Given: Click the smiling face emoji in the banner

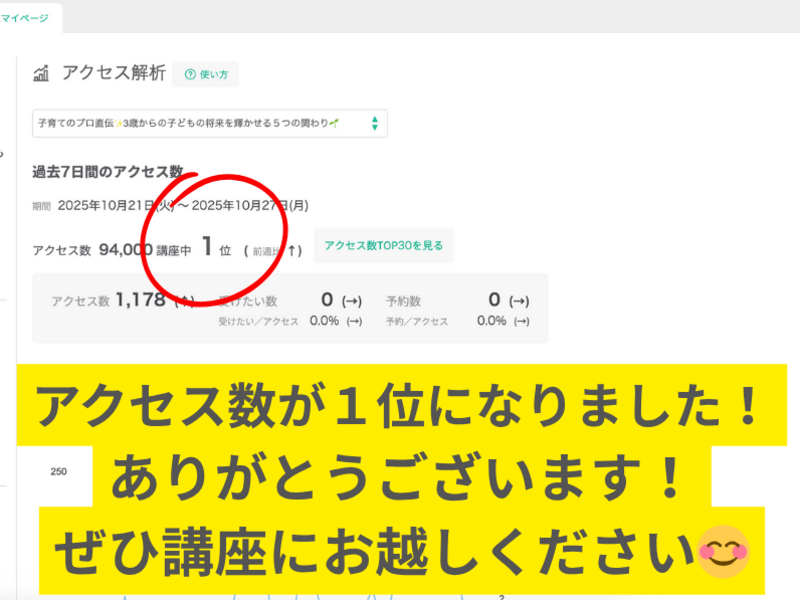Looking at the screenshot, I should 724,553.
